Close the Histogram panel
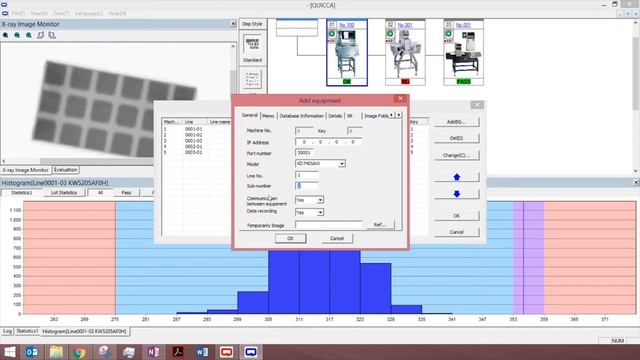Screen dimensions: 640x360 click(x=636, y=183)
